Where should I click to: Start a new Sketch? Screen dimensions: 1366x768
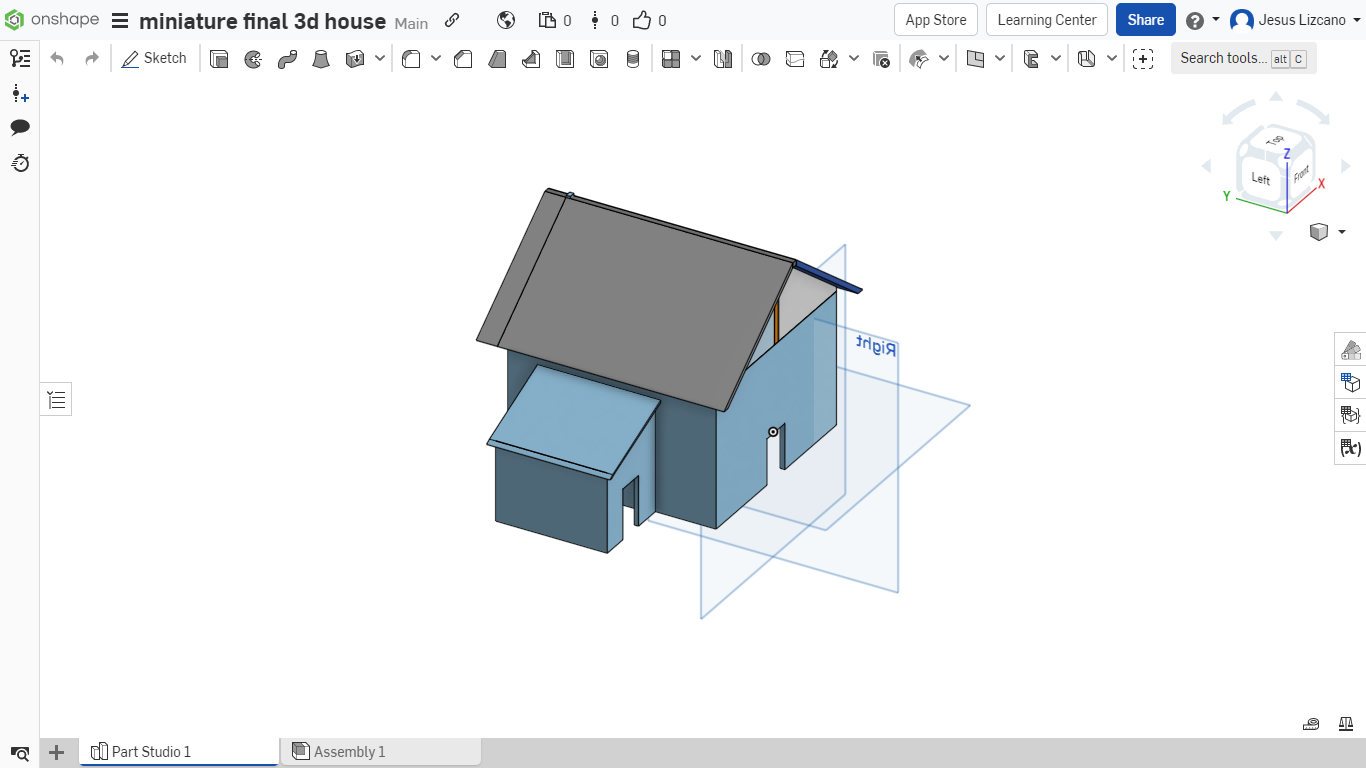pyautogui.click(x=154, y=59)
